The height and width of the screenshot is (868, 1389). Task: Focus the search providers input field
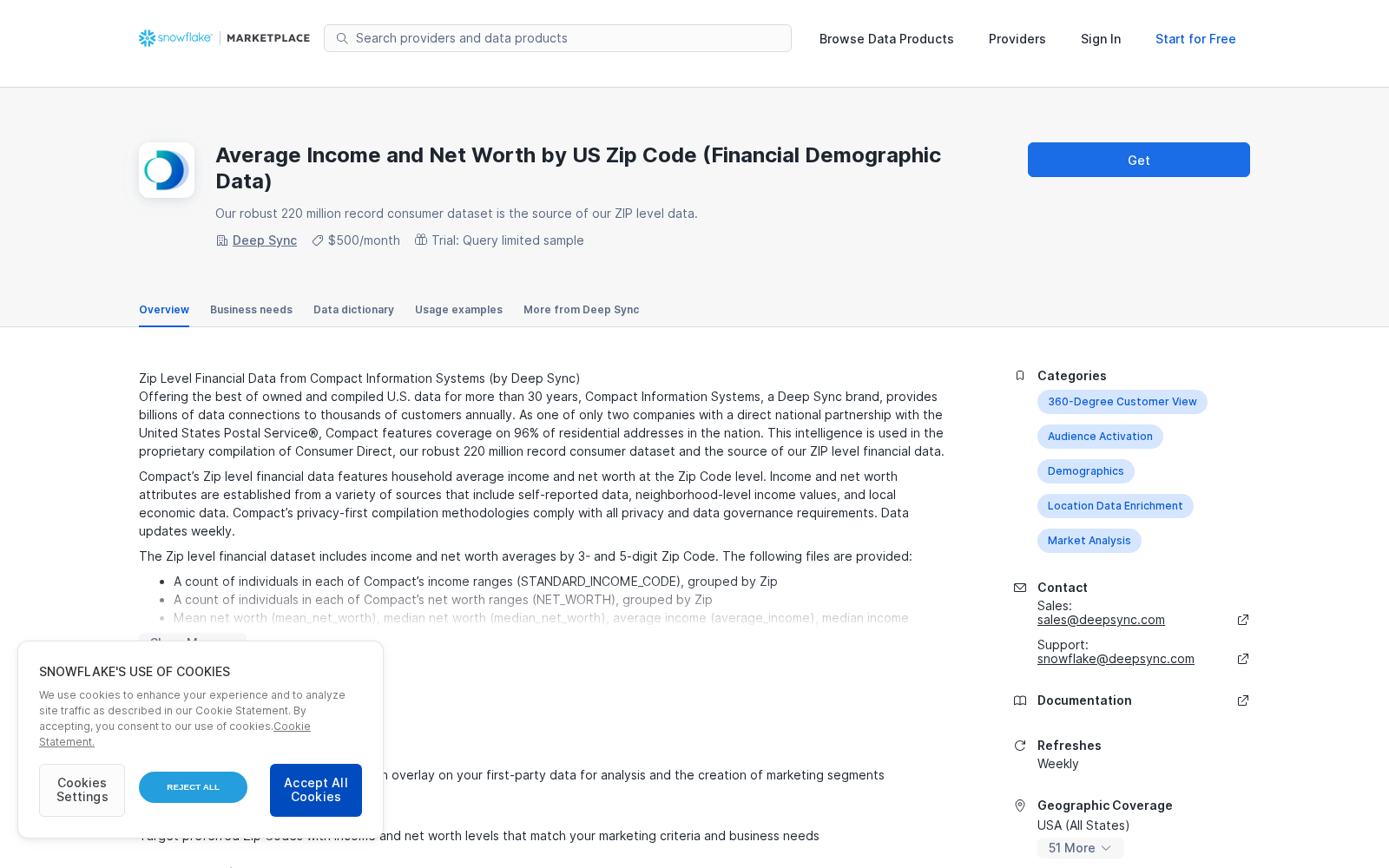click(557, 38)
